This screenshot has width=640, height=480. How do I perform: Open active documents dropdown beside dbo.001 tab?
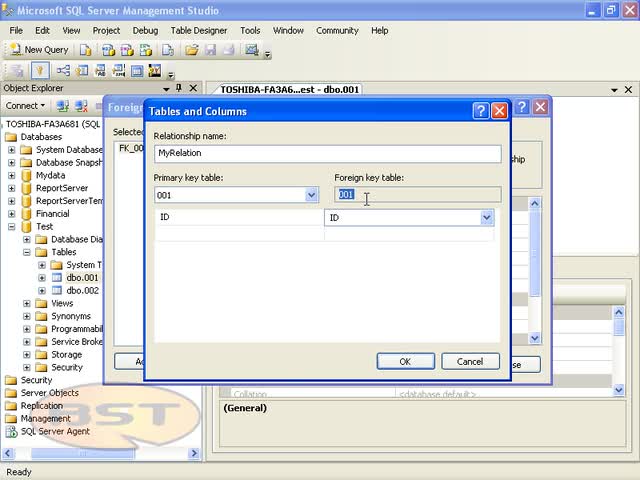pos(614,90)
